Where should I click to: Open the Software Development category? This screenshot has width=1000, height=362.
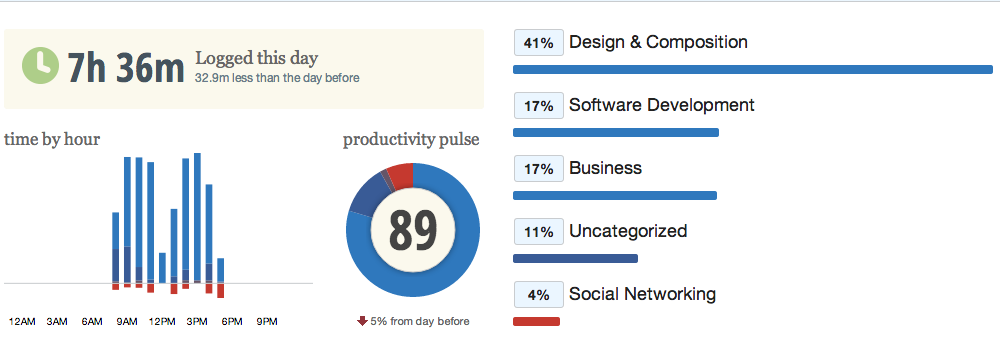(661, 105)
